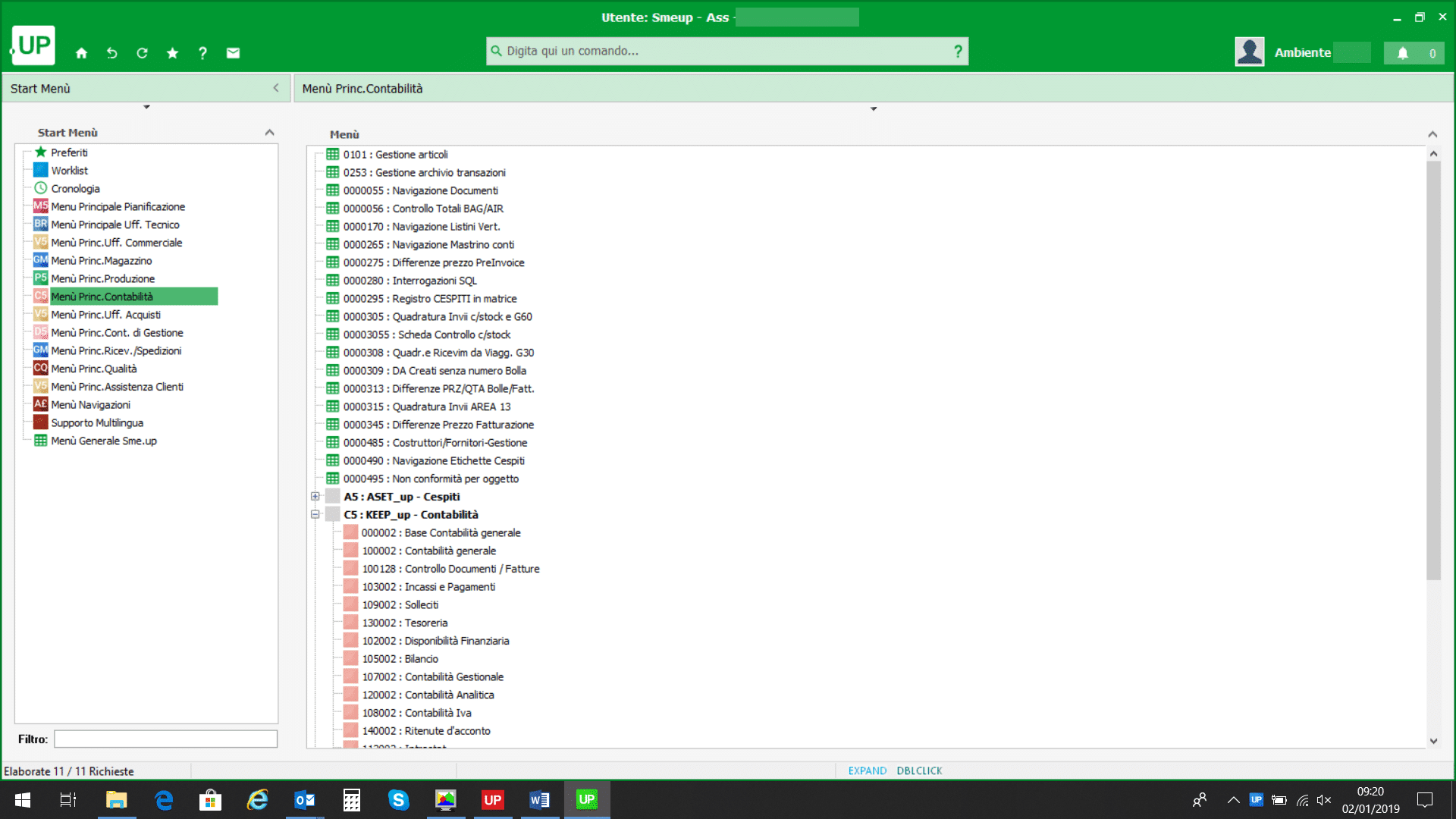This screenshot has width=1456, height=819.
Task: Toggle the UP taskbar application icon
Action: click(x=587, y=799)
